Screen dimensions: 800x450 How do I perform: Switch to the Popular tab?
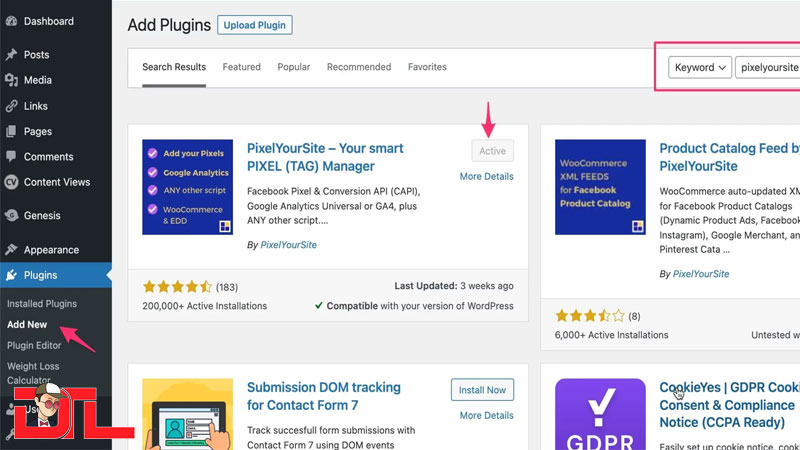click(294, 67)
